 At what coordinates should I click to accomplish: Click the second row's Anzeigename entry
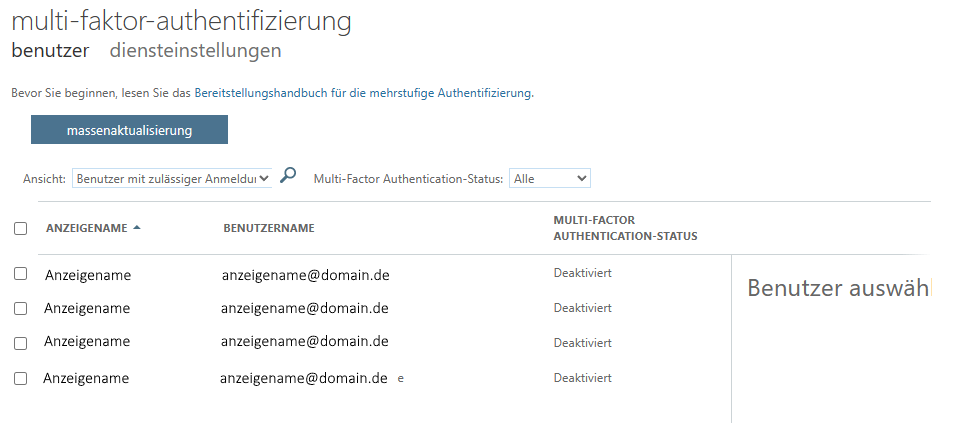(87, 308)
